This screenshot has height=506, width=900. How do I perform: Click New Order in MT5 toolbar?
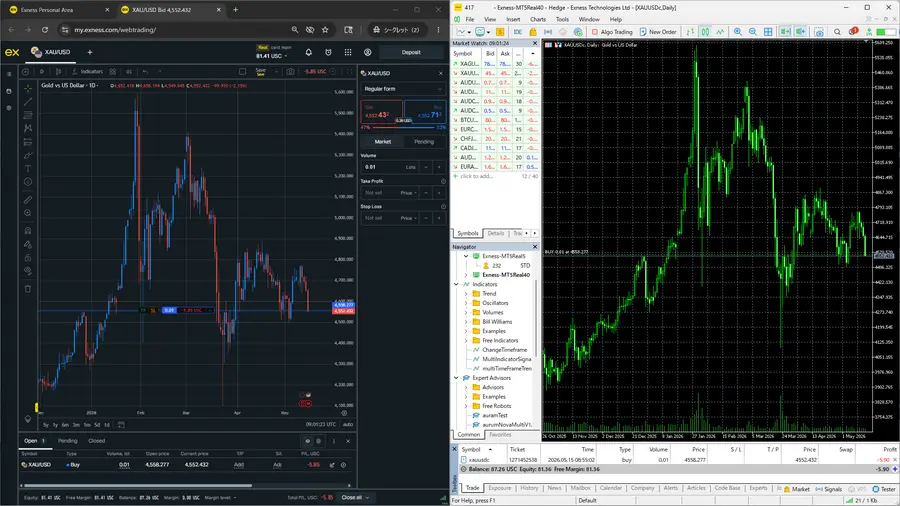click(x=658, y=32)
